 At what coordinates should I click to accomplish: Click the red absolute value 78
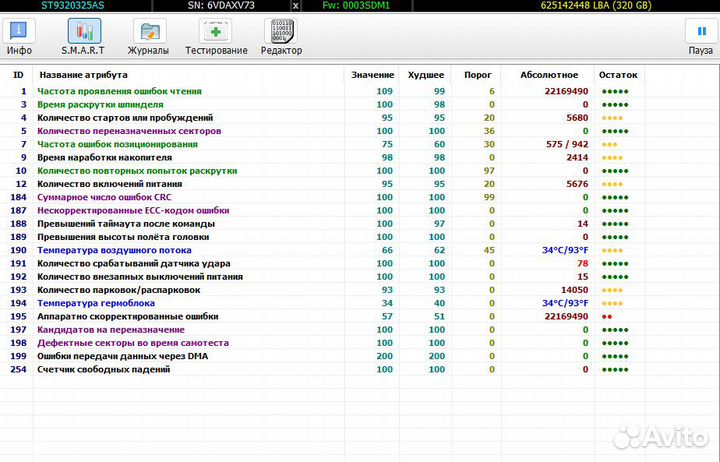[583, 264]
